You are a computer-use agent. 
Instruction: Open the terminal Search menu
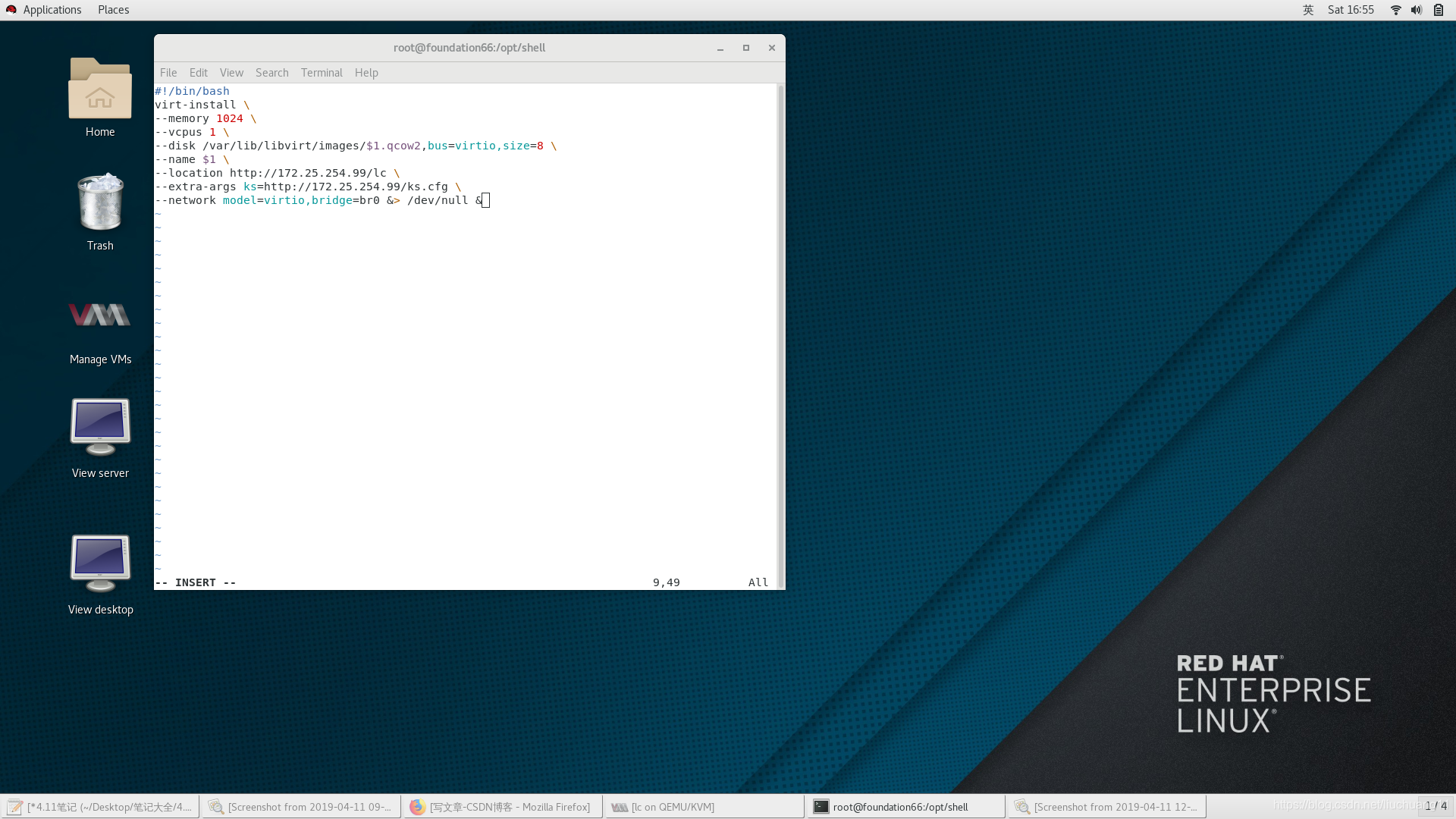(x=271, y=73)
